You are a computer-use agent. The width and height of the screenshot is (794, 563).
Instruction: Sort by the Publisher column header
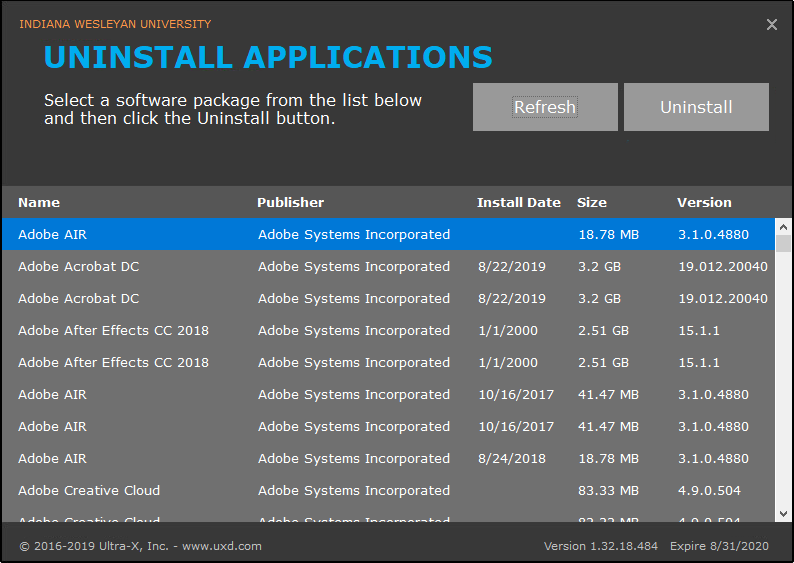(290, 202)
